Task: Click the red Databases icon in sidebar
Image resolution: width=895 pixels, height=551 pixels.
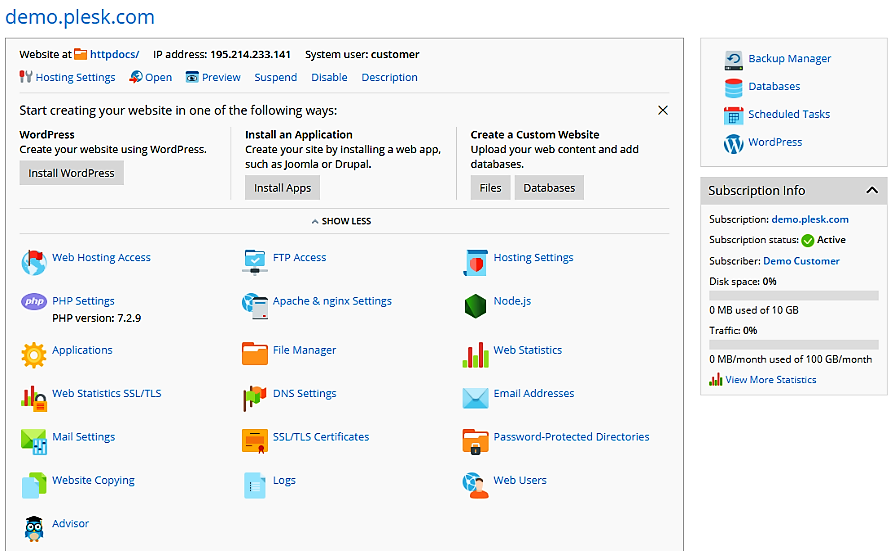Action: [733, 89]
